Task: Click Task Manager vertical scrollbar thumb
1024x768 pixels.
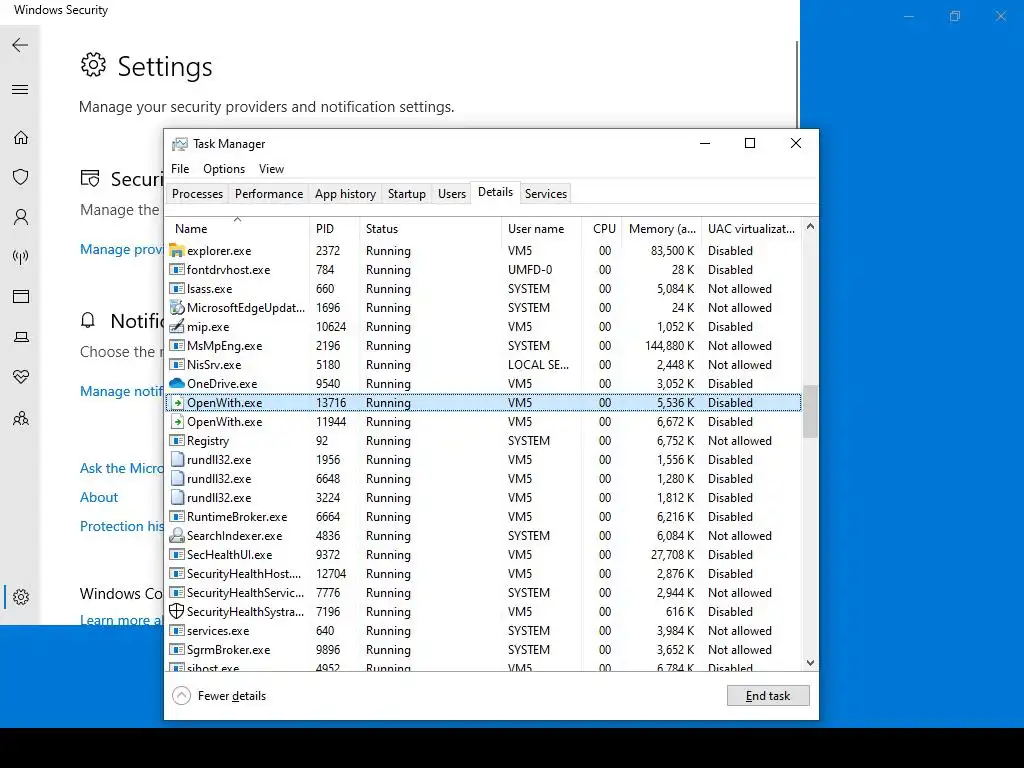Action: pos(810,411)
